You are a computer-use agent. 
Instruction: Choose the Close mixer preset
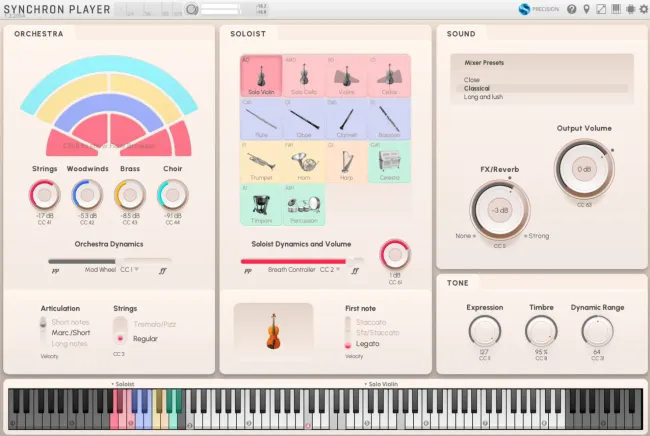[x=471, y=80]
